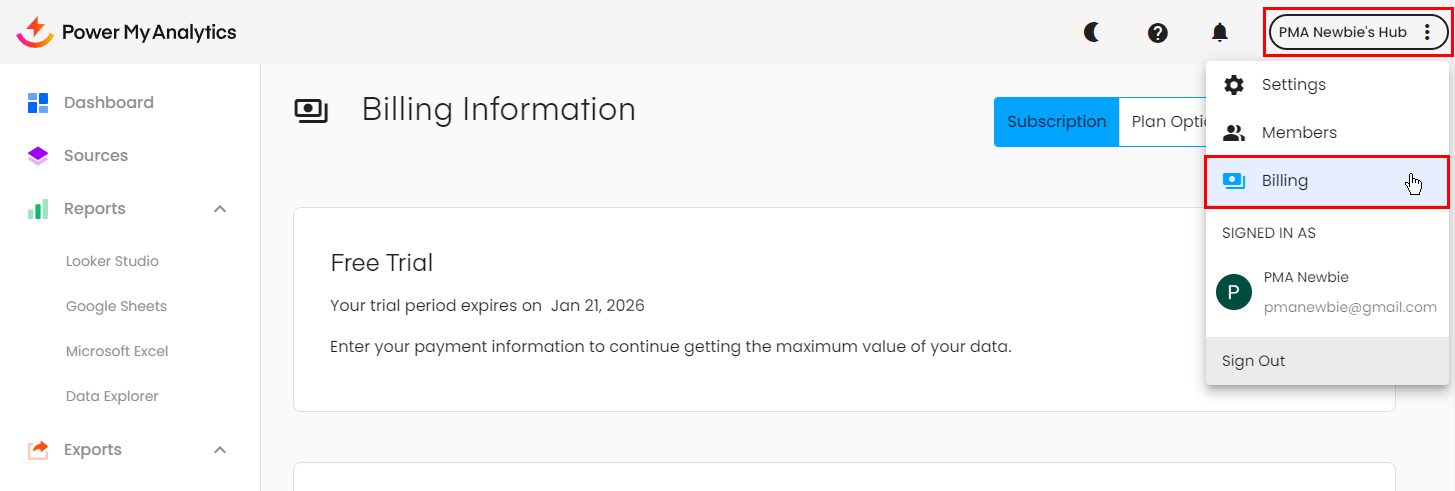Switch to the Subscription tab
1455x491 pixels.
[x=1056, y=122]
